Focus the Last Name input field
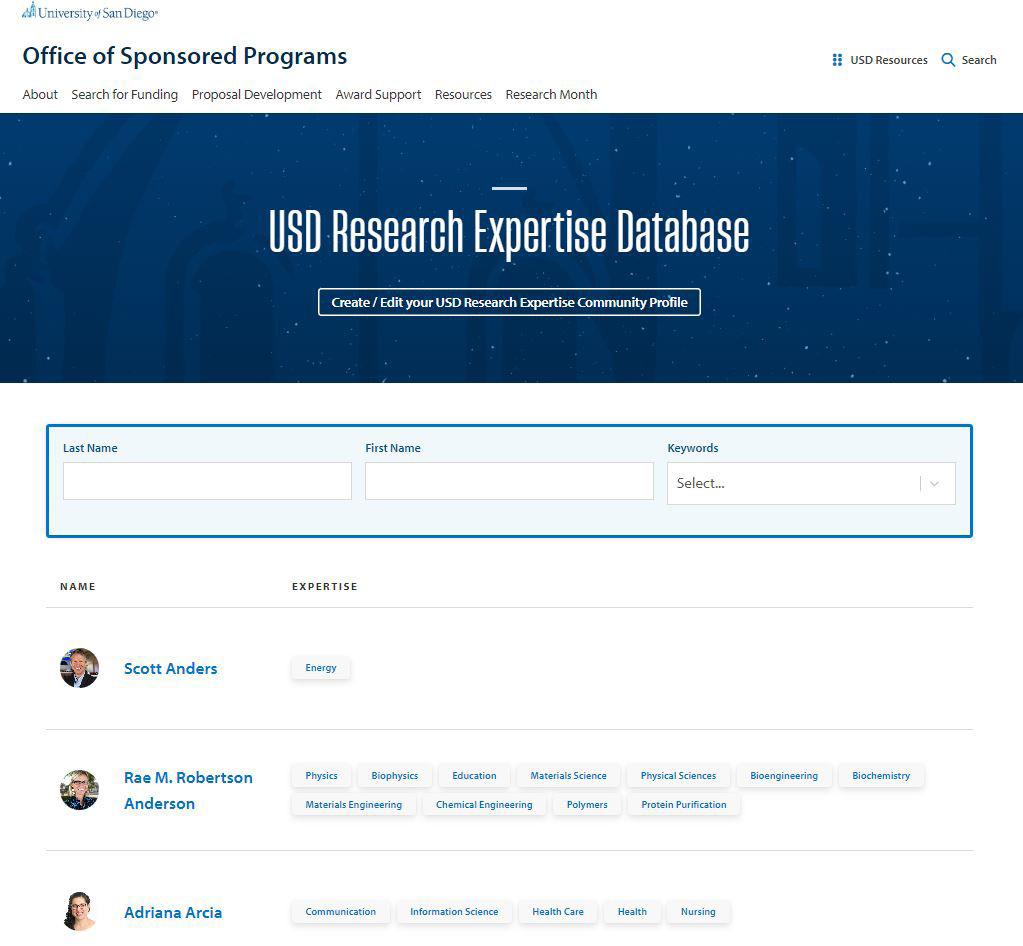Viewport: 1023px width, 946px height. click(x=207, y=481)
